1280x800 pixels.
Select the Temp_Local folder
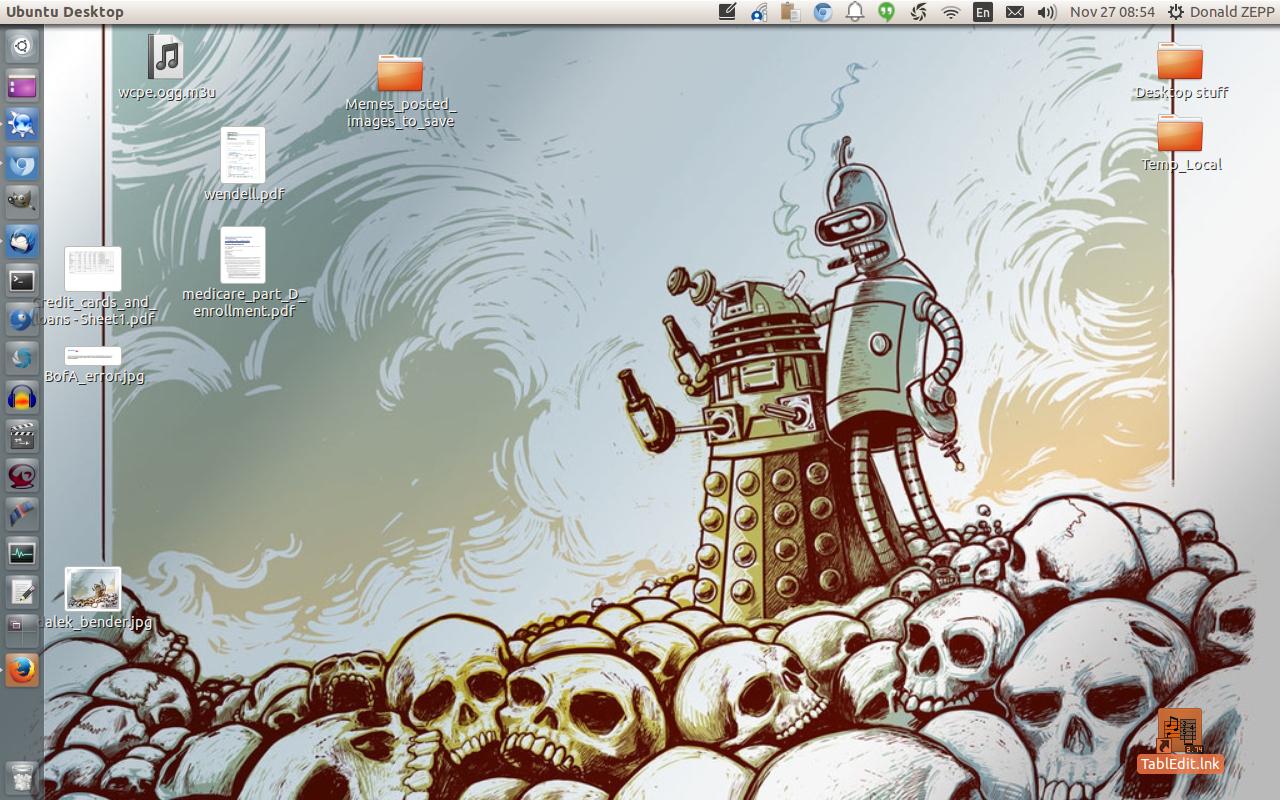[1180, 133]
